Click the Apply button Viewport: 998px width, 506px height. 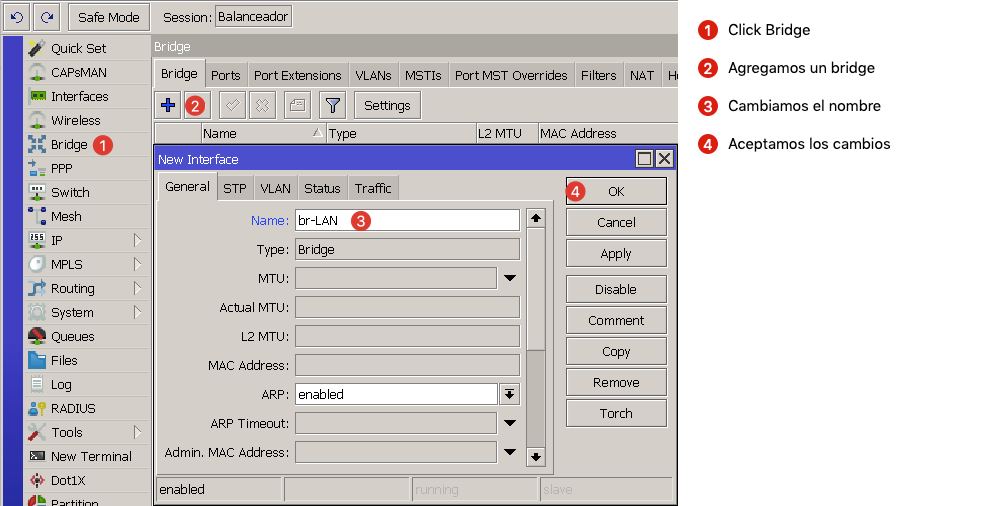pos(616,253)
